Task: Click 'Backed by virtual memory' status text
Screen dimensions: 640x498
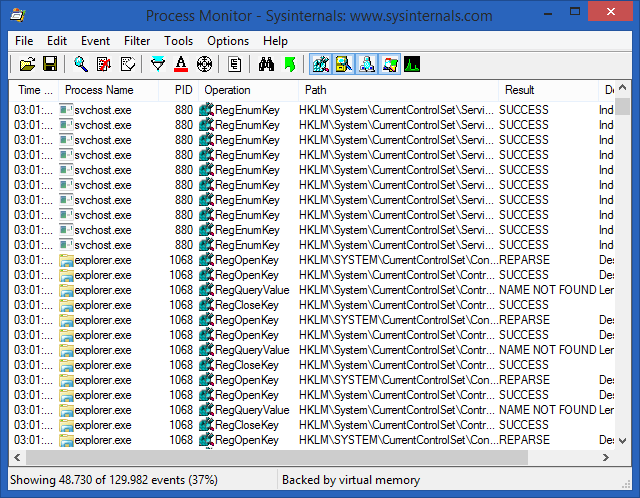Action: coord(351,480)
